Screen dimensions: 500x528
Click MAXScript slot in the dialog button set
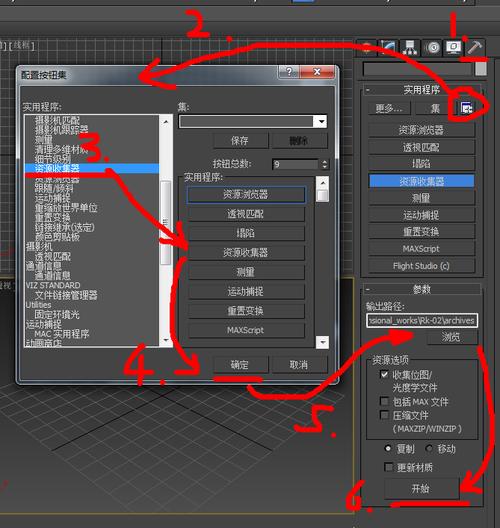[246, 330]
